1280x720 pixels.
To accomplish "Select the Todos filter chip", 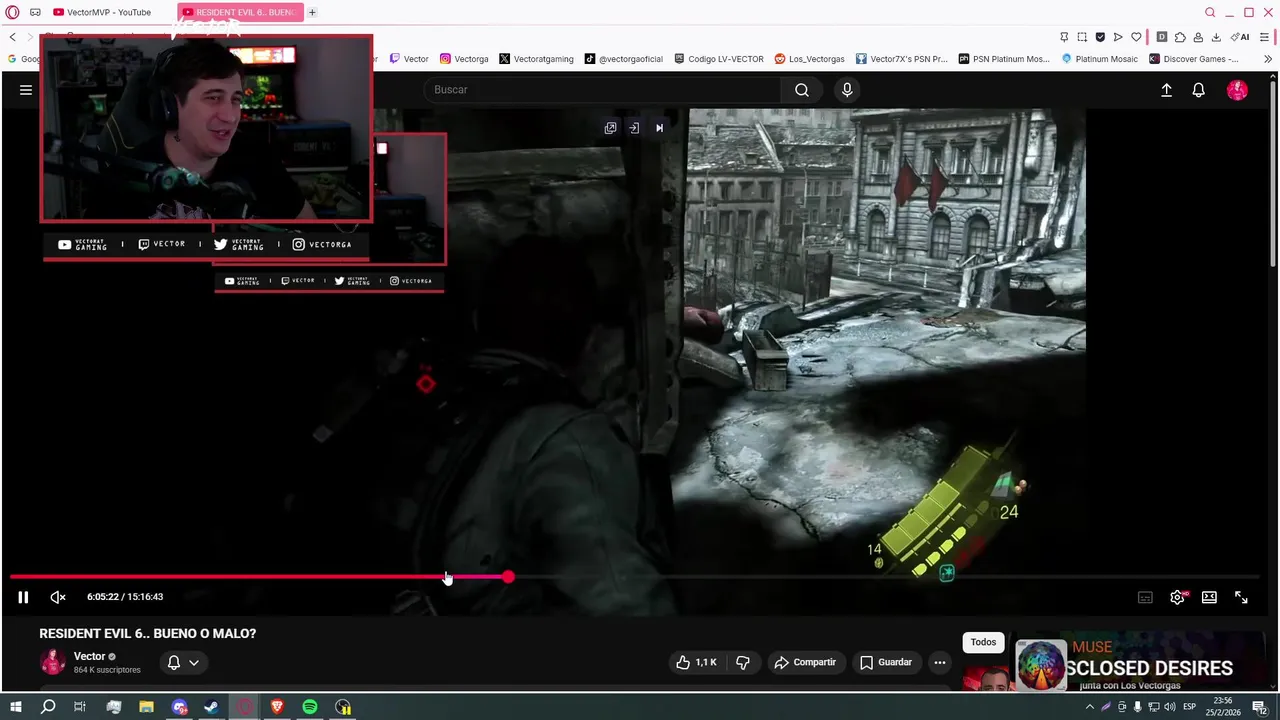I will coord(983,642).
